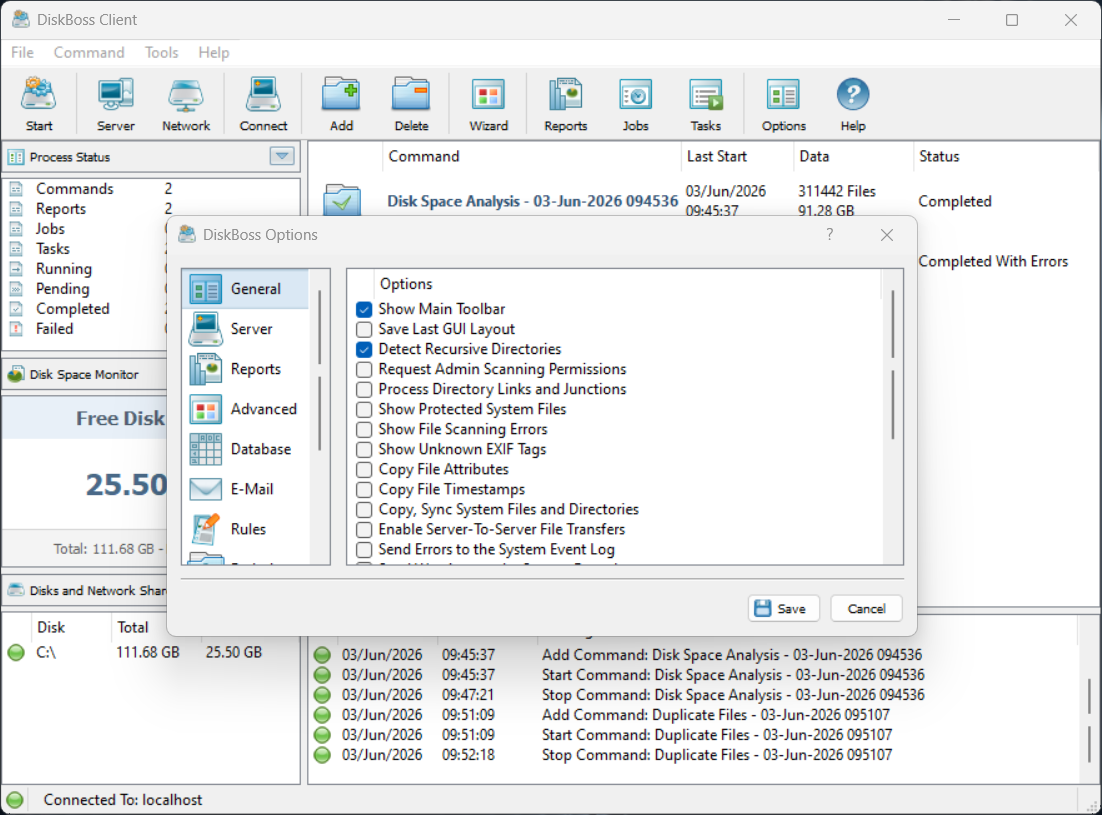Click the Completed With Errors status text
Viewport: 1102px width, 815px height.
pyautogui.click(x=992, y=261)
